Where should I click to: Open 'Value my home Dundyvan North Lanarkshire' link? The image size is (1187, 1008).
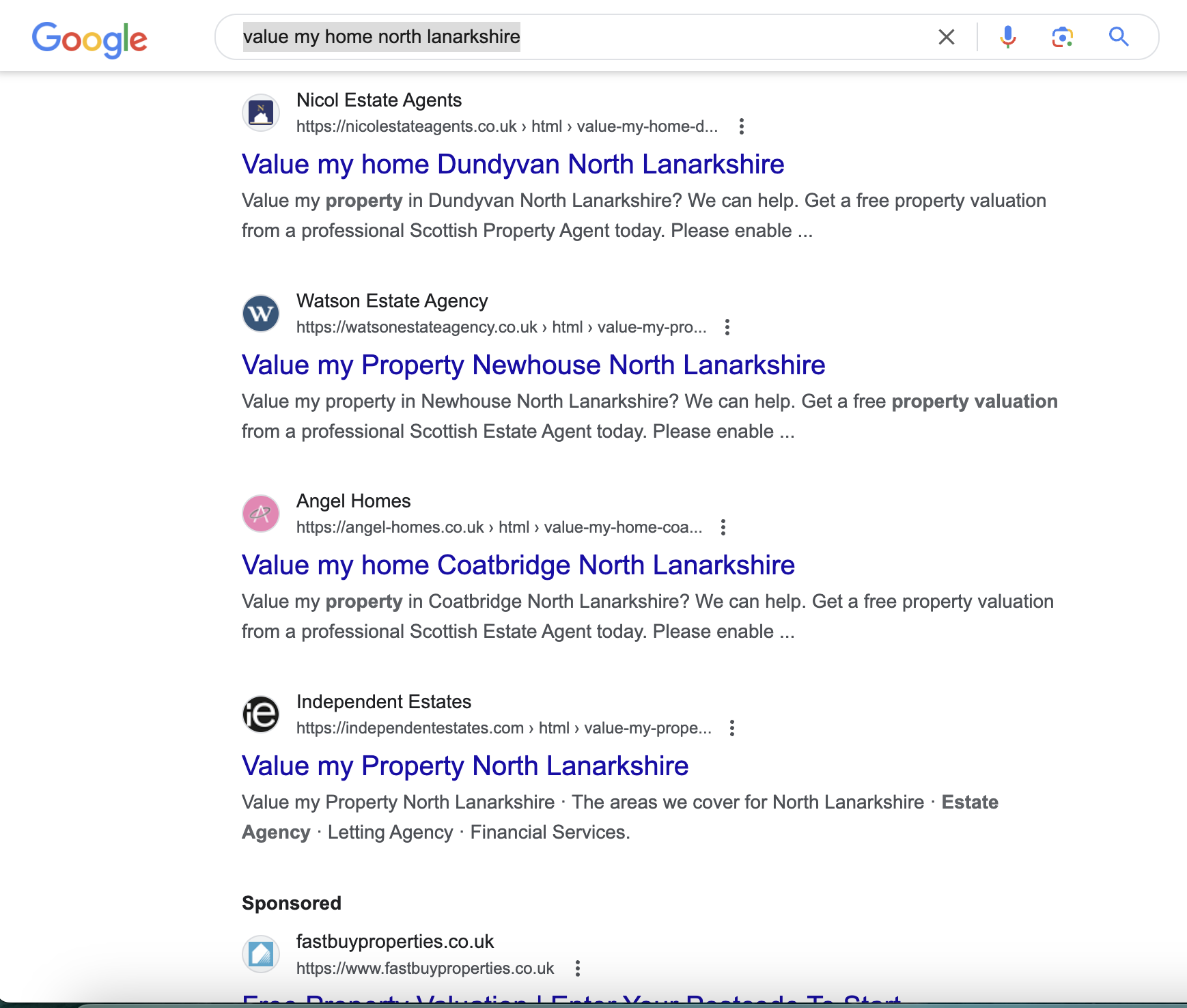pyautogui.click(x=512, y=165)
